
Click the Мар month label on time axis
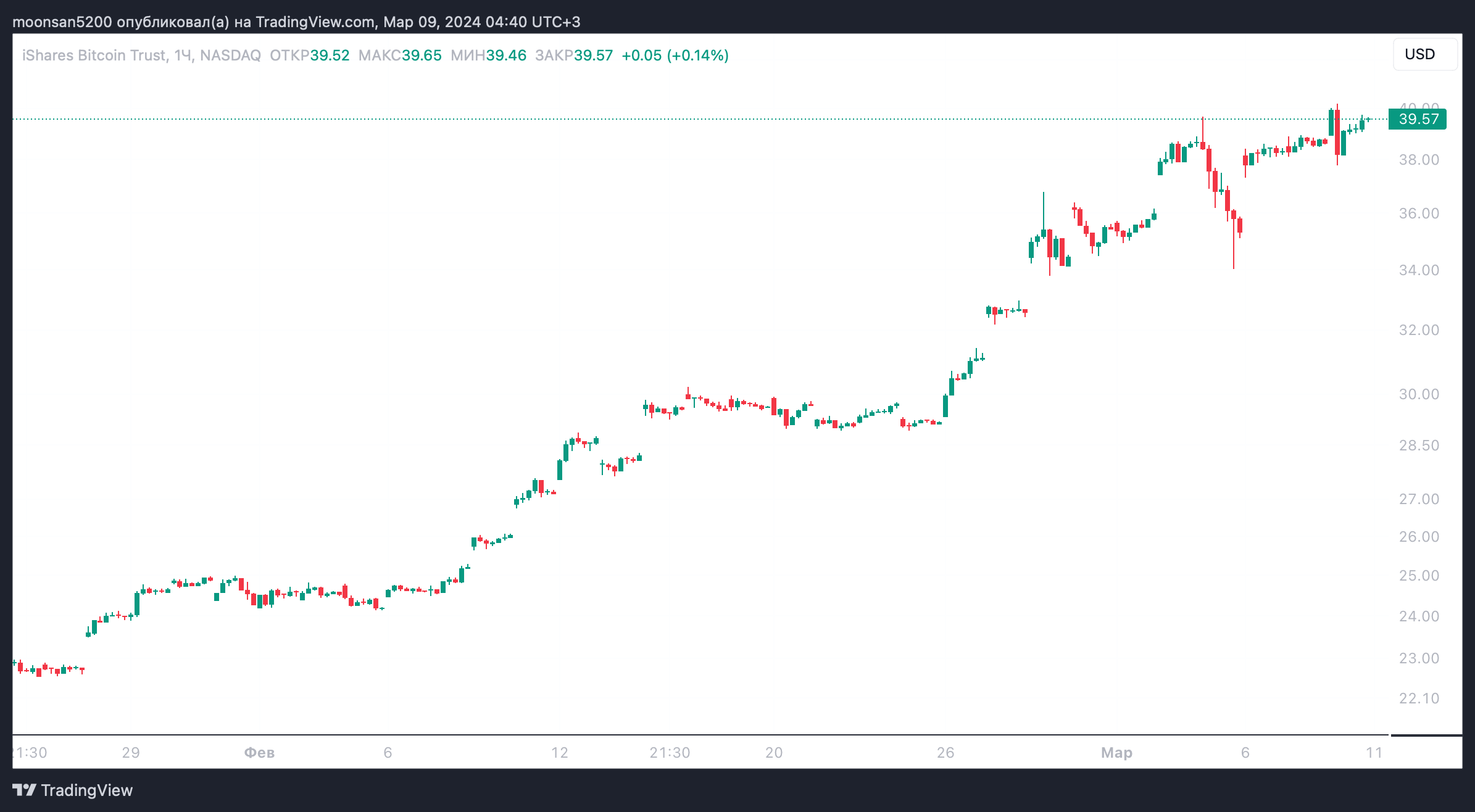point(1116,753)
